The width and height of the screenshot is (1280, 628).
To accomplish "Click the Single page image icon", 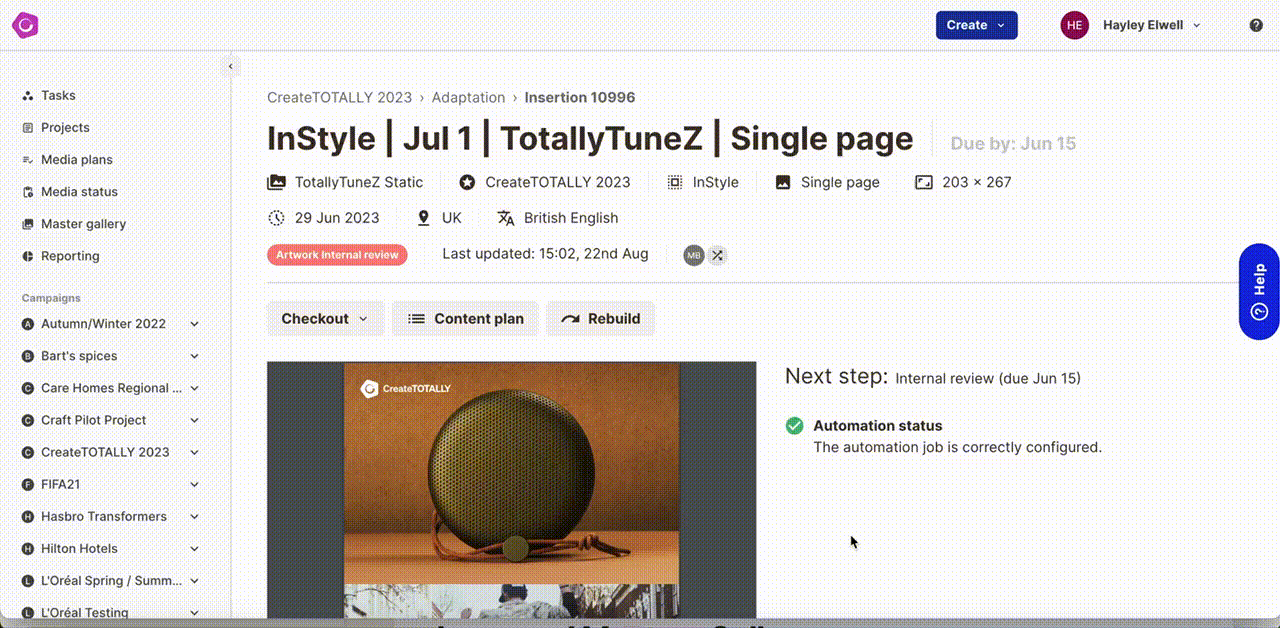I will [x=783, y=182].
